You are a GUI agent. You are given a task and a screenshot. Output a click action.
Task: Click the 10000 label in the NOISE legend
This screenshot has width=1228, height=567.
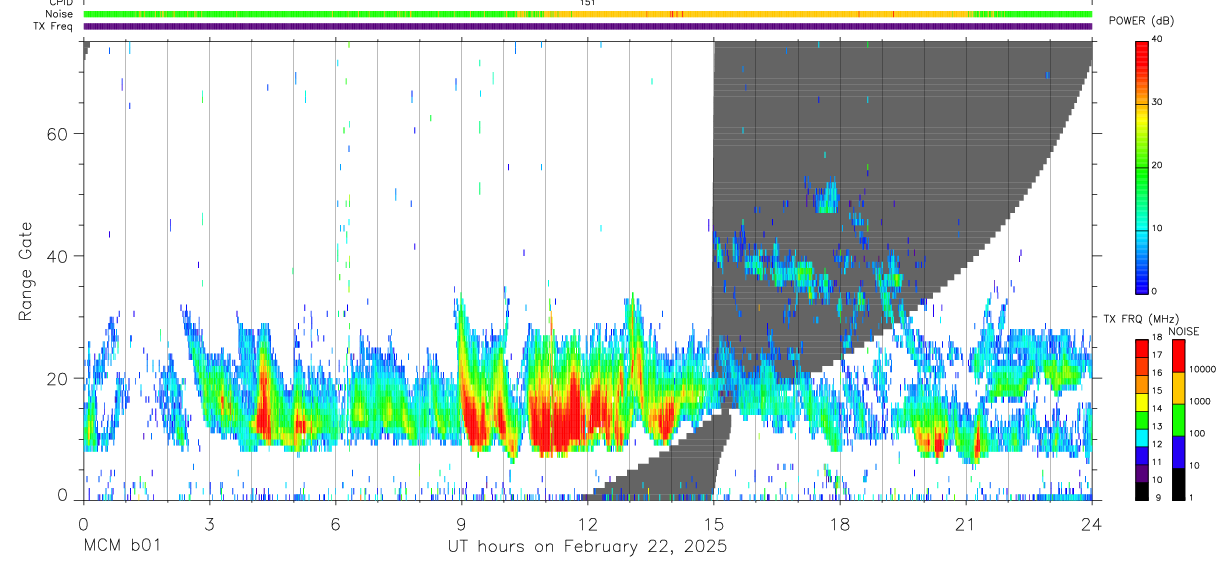click(1201, 369)
